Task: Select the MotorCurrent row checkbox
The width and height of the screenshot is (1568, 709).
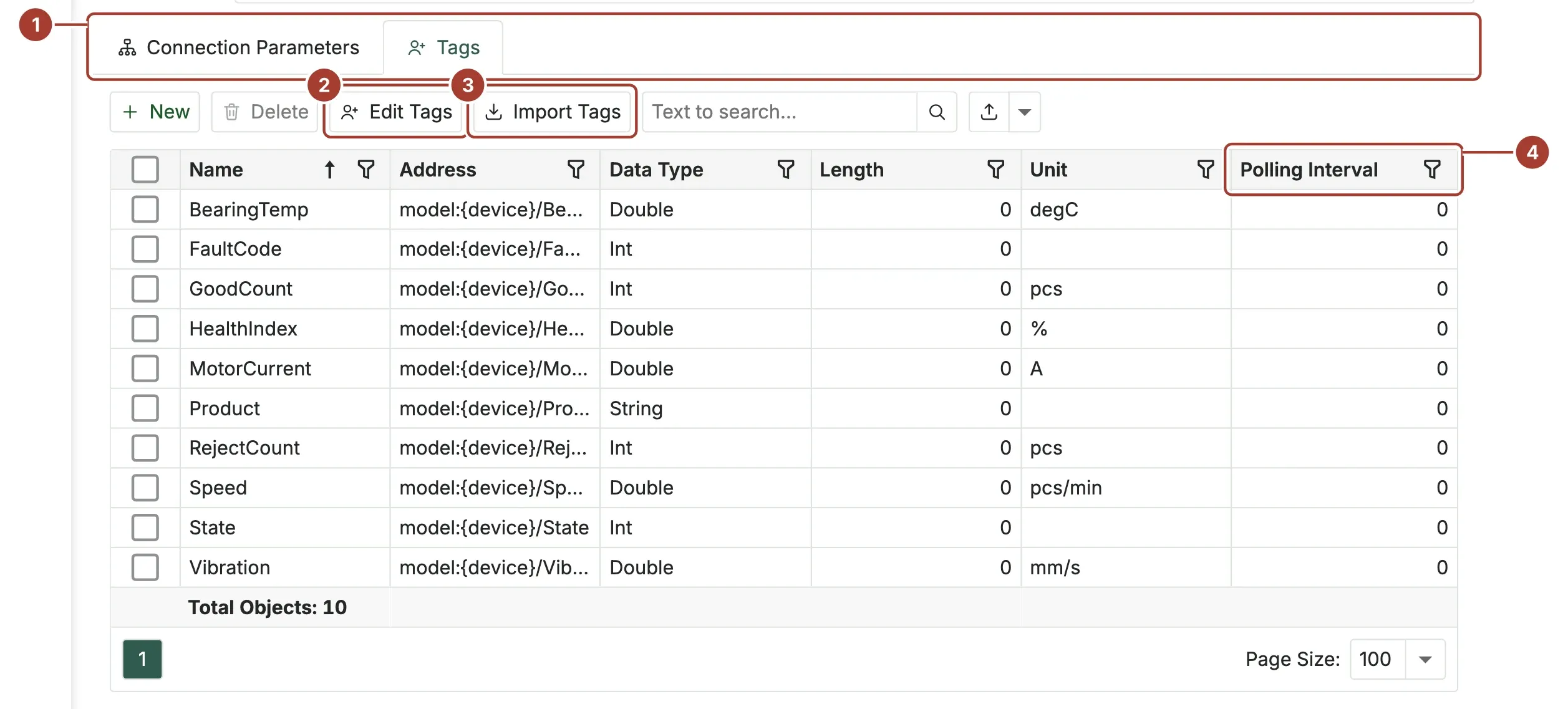Action: [x=145, y=368]
